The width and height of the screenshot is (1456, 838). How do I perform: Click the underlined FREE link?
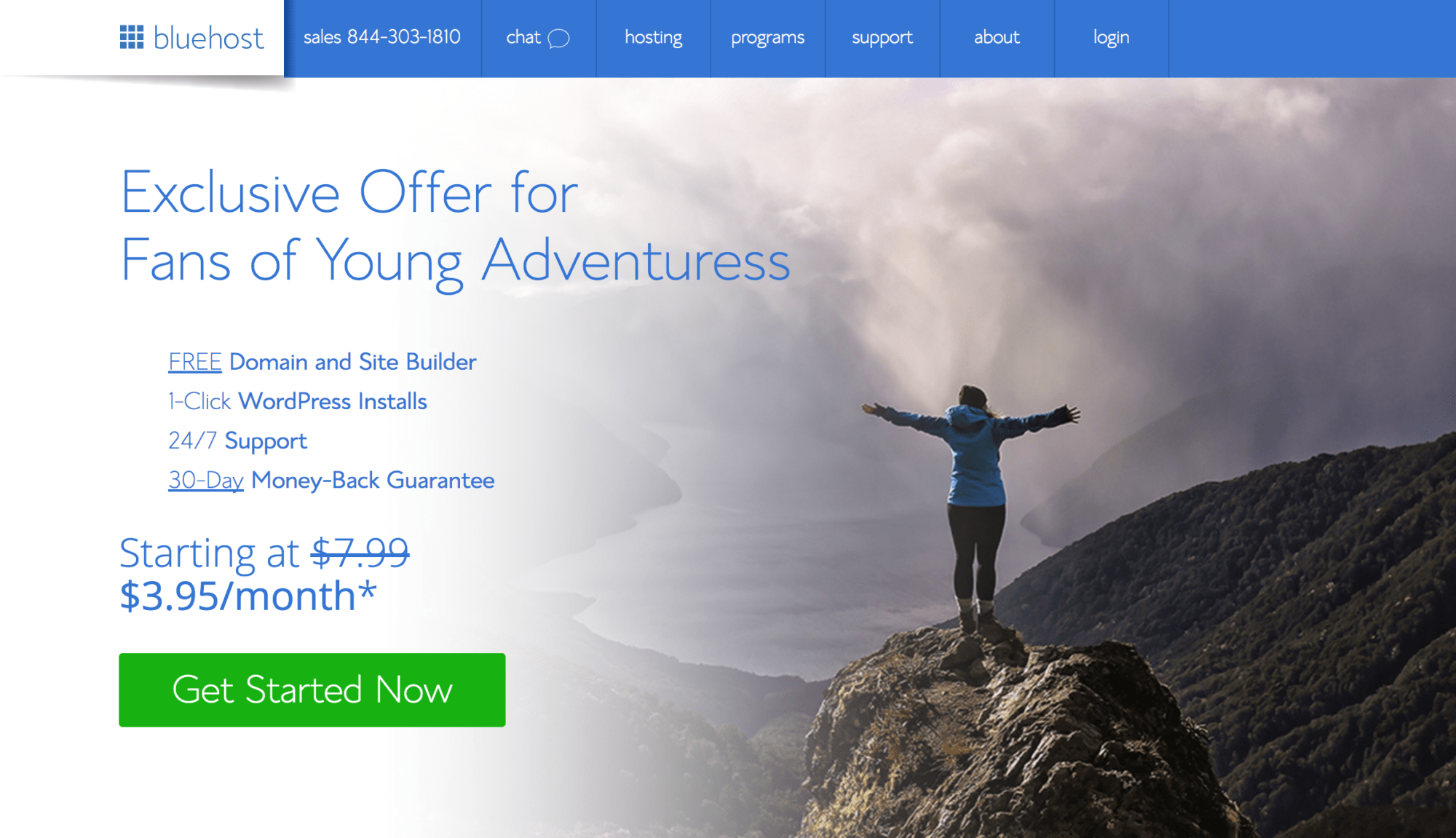pos(194,362)
